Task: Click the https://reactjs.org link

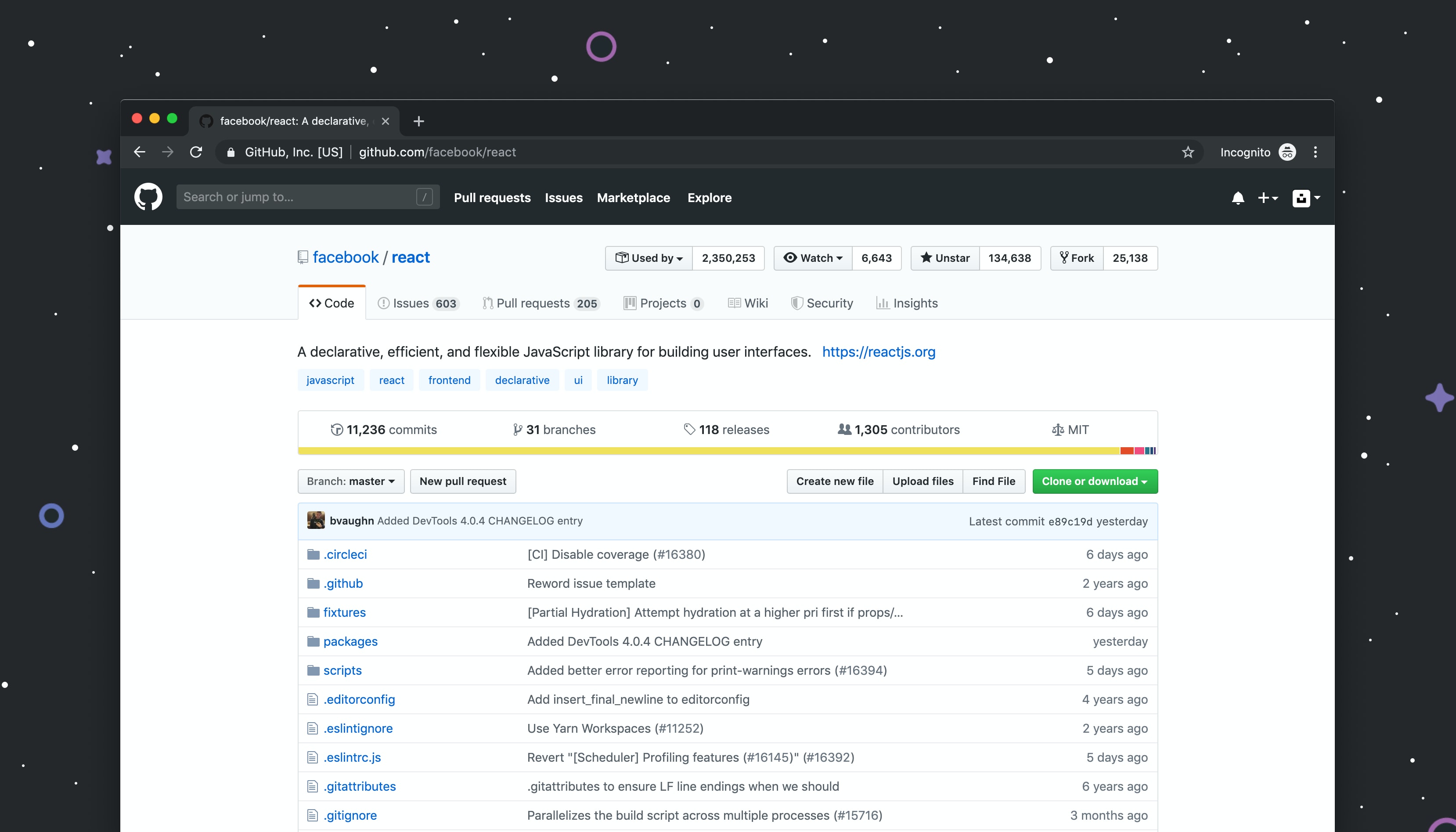Action: click(x=879, y=351)
